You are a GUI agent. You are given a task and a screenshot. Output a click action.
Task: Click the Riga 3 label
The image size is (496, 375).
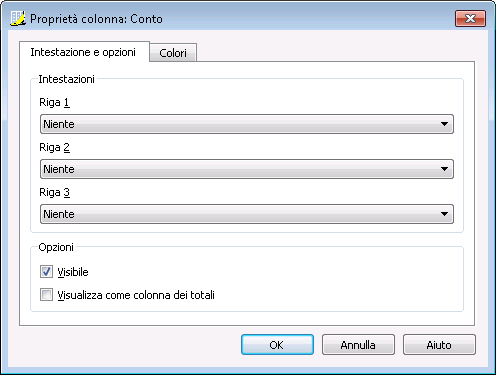[54, 192]
